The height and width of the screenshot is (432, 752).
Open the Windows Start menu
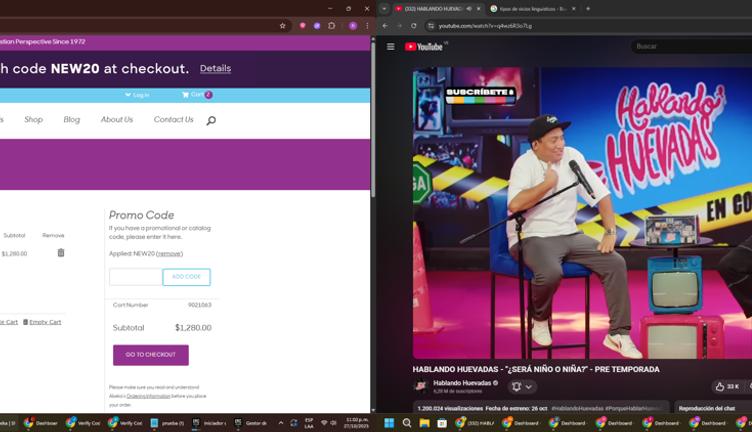pos(389,423)
